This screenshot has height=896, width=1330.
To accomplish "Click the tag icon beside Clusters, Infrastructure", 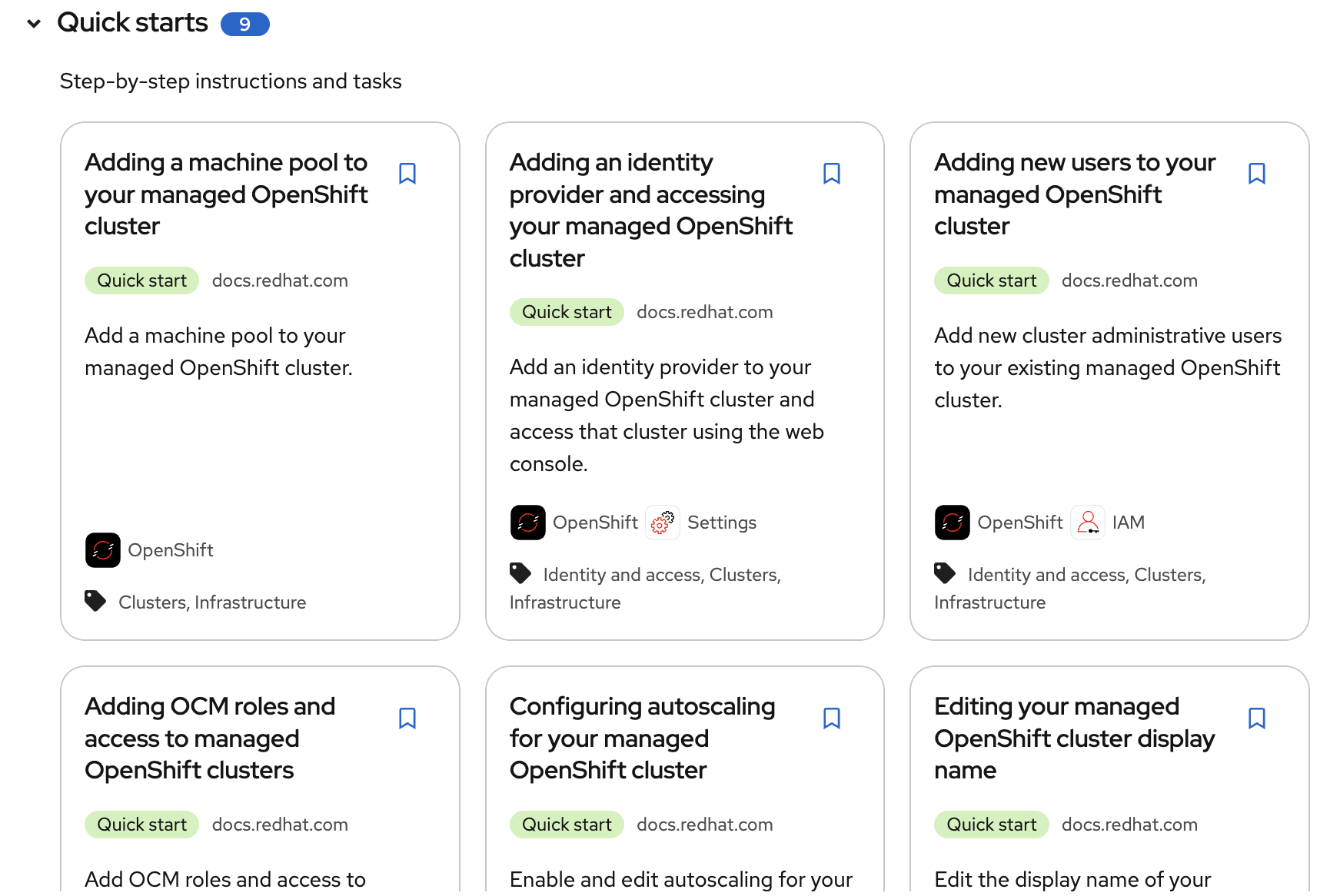I will pyautogui.click(x=95, y=601).
